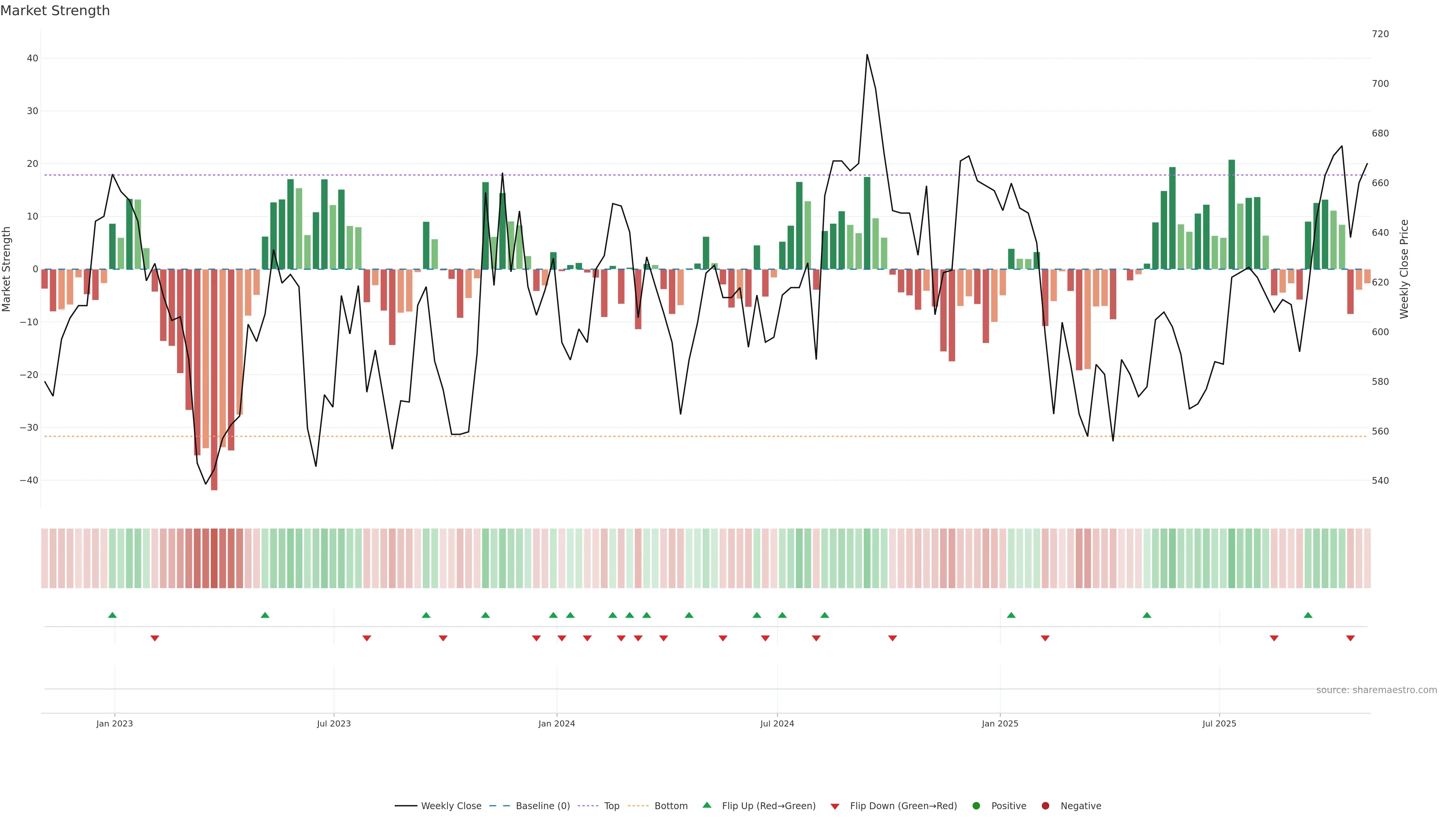Image resolution: width=1456 pixels, height=819 pixels.
Task: Click the Jul 2024 x-axis label
Action: (777, 723)
